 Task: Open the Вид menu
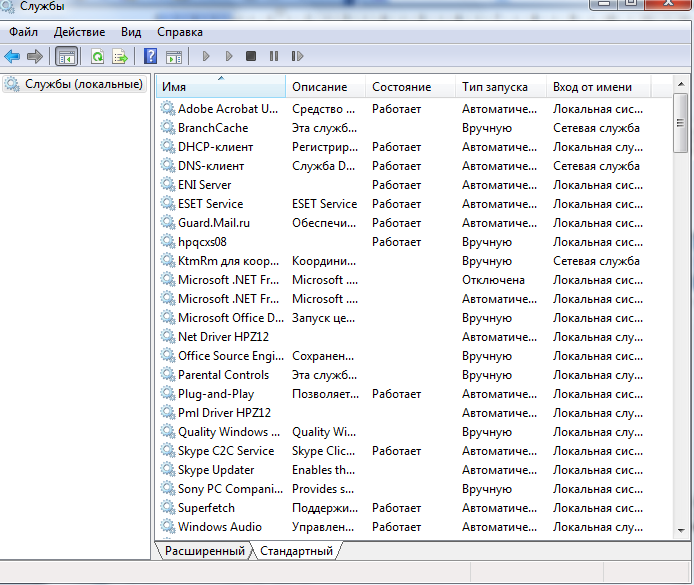click(x=131, y=32)
